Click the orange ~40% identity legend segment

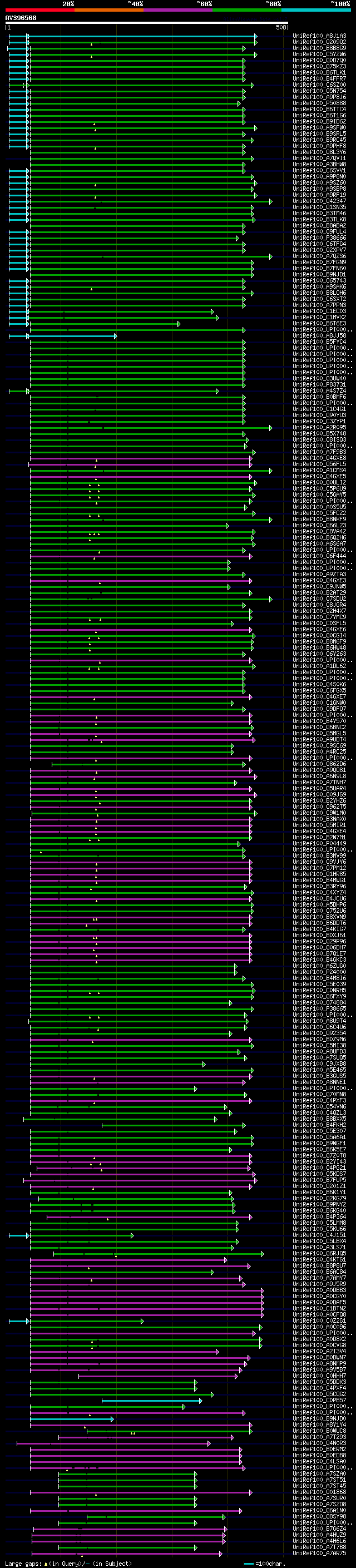point(108,10)
